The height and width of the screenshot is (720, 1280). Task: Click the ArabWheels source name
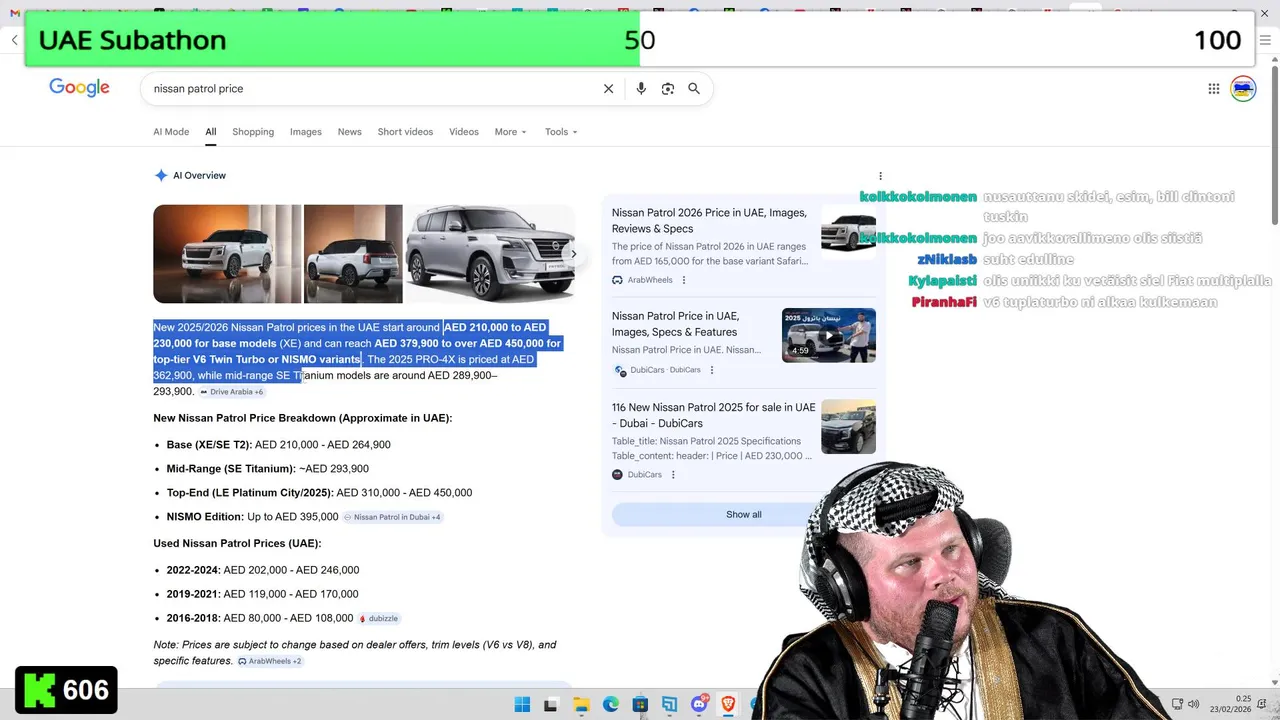tap(650, 280)
